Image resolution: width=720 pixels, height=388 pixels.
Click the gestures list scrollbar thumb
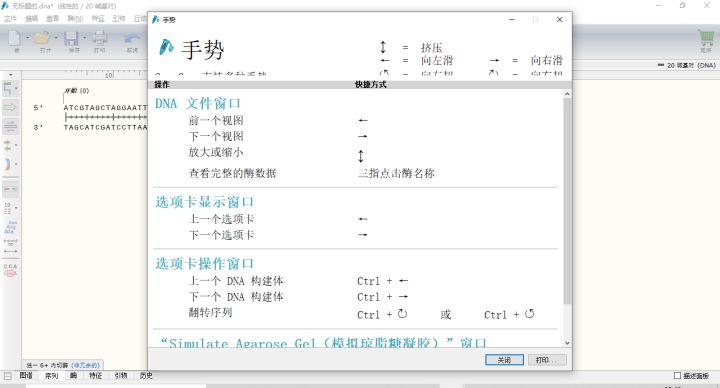pos(567,201)
